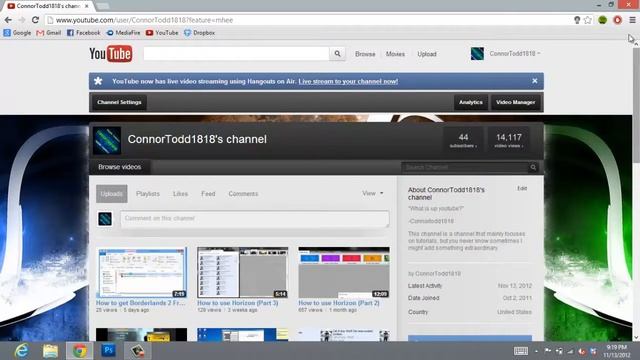Switch to the Playlists tab

(148, 193)
